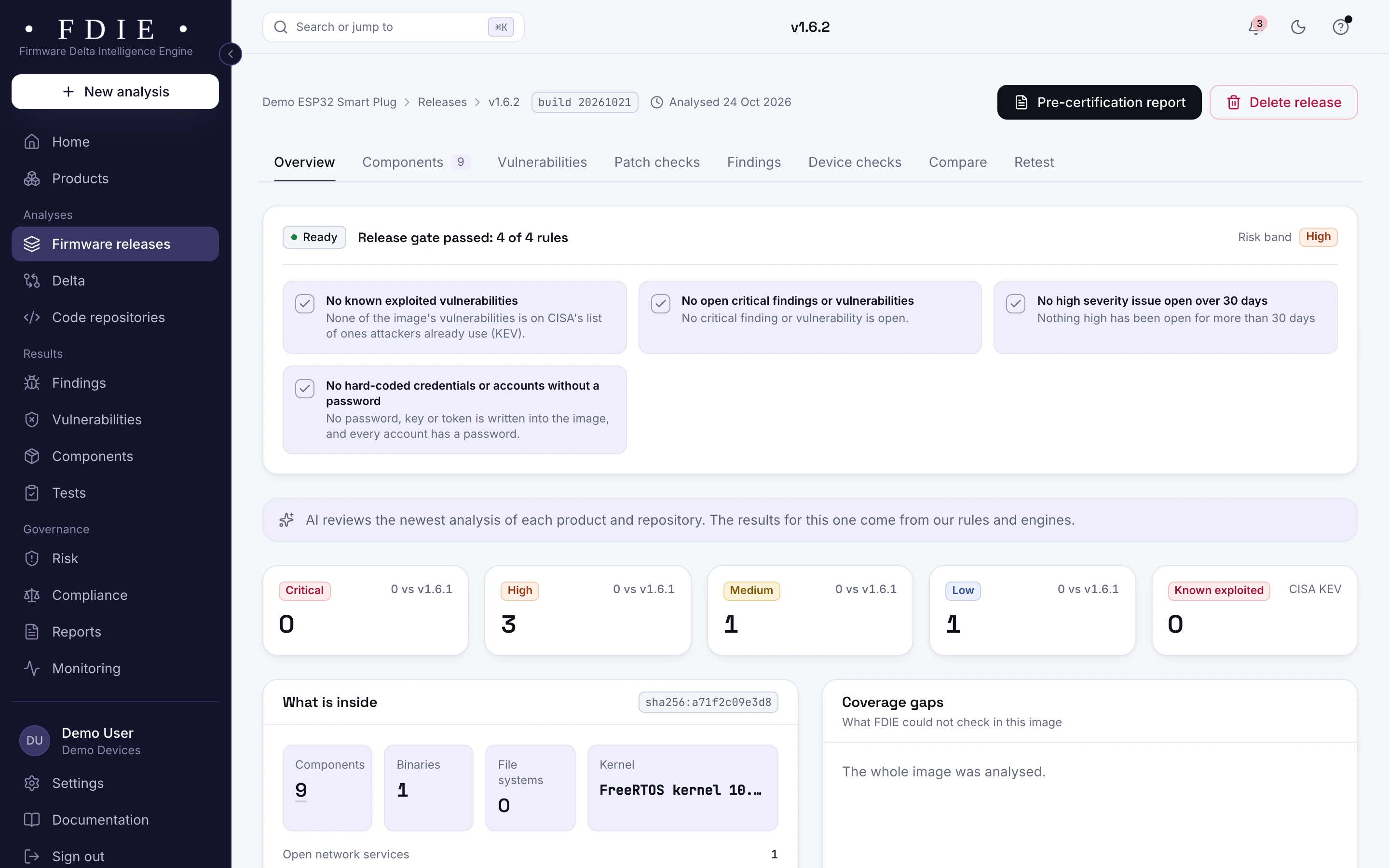Open Risk under Governance

coord(115,558)
